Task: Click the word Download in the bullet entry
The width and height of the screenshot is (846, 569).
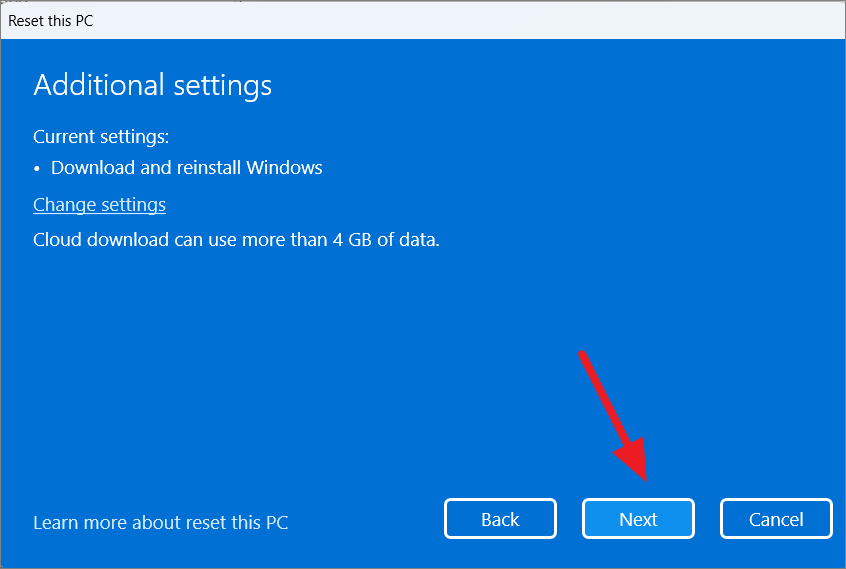Action: click(93, 168)
